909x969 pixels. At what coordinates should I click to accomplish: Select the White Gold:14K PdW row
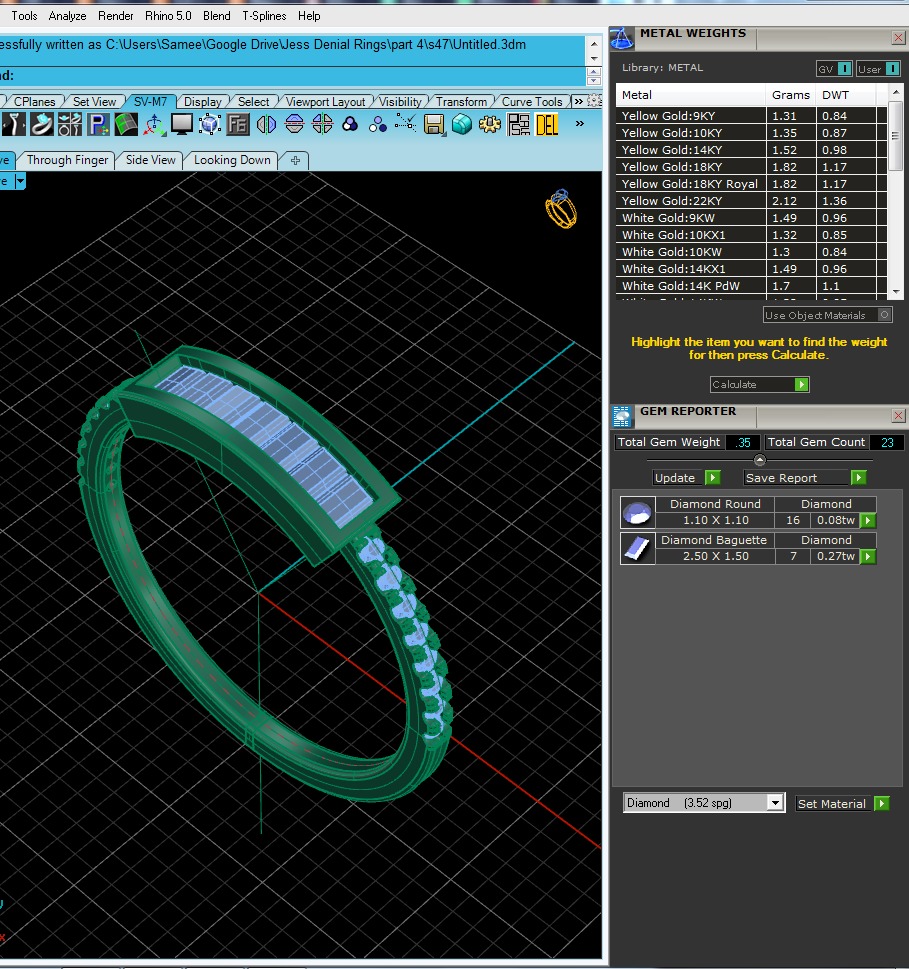pyautogui.click(x=751, y=286)
